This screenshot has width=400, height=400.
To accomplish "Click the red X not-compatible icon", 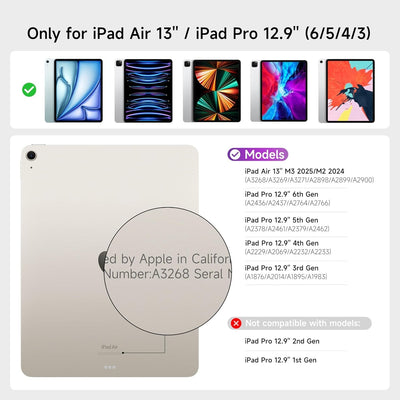I will (236, 323).
